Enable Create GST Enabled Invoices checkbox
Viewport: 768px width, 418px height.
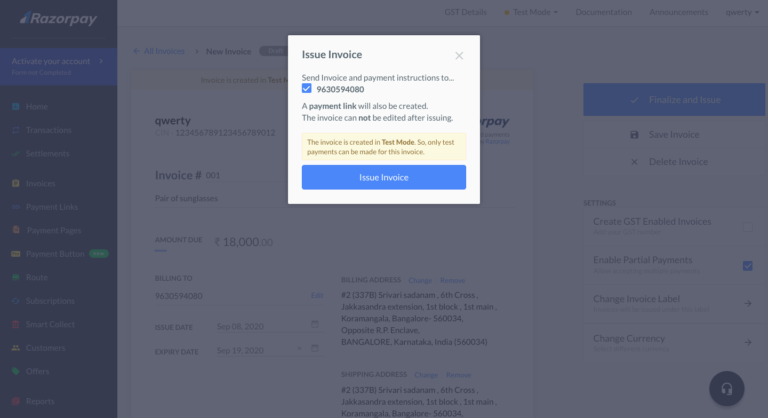[x=747, y=227]
